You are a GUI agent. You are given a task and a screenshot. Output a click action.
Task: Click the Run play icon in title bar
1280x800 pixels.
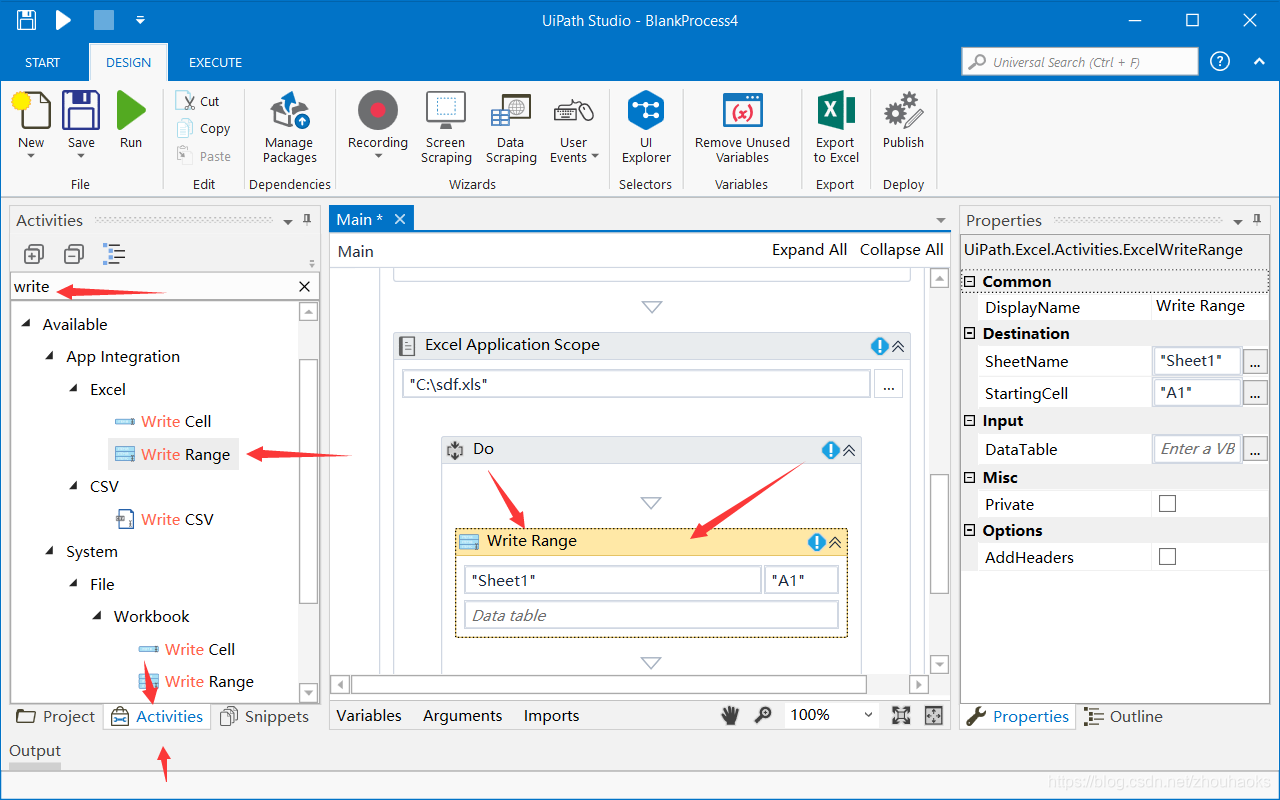pos(63,20)
